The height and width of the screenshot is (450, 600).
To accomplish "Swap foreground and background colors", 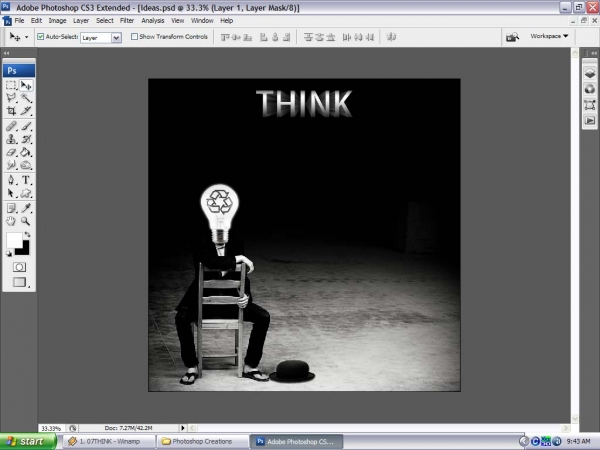I will pos(27,234).
